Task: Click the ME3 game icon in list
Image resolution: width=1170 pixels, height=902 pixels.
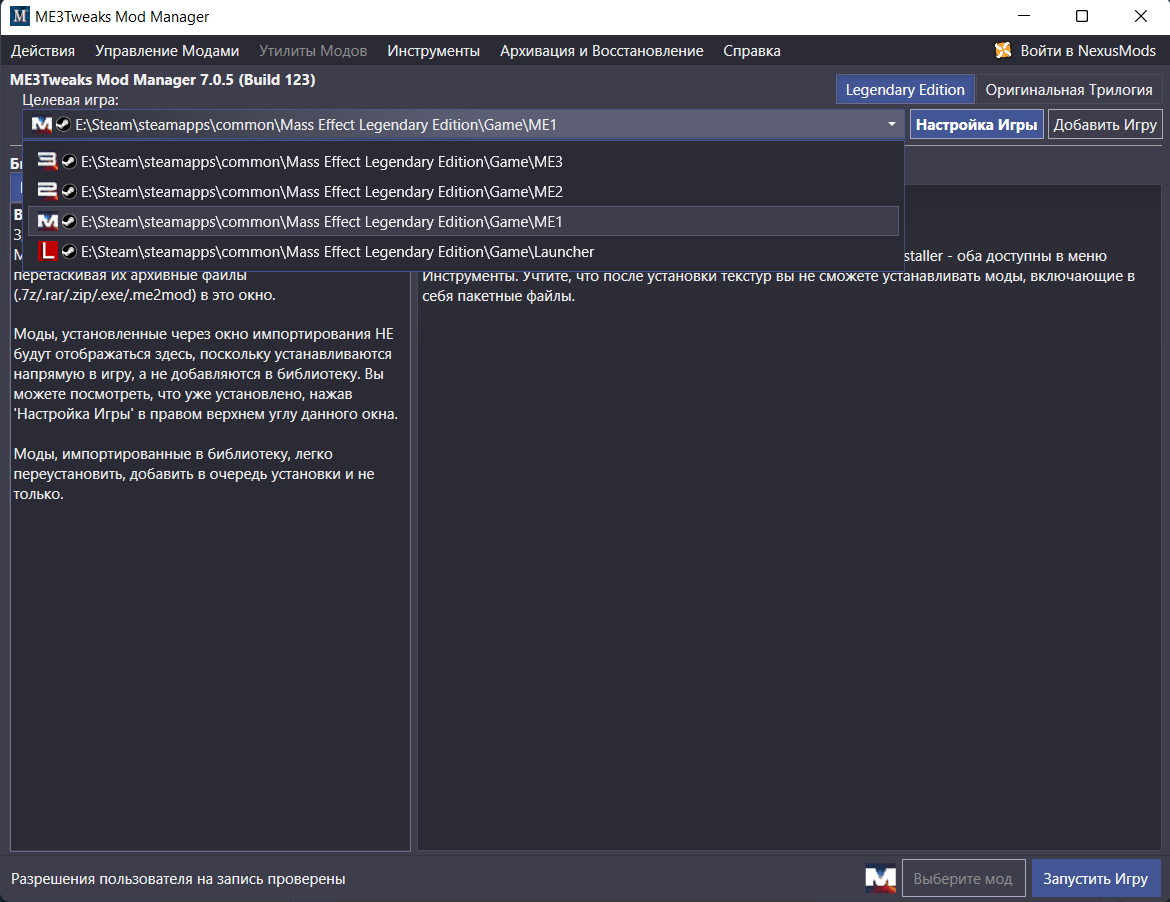Action: (47, 161)
